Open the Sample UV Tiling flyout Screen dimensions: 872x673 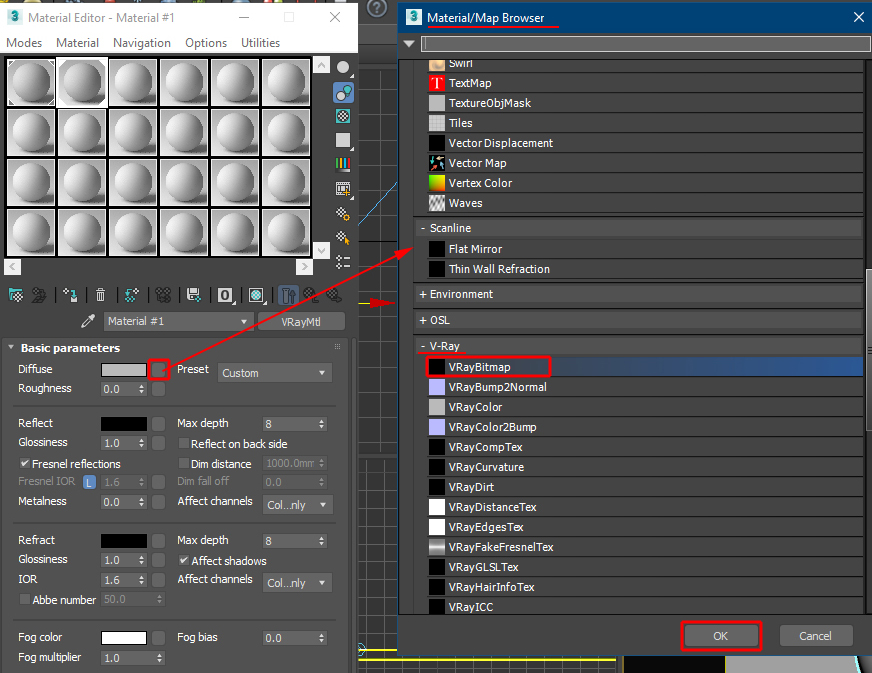344,141
